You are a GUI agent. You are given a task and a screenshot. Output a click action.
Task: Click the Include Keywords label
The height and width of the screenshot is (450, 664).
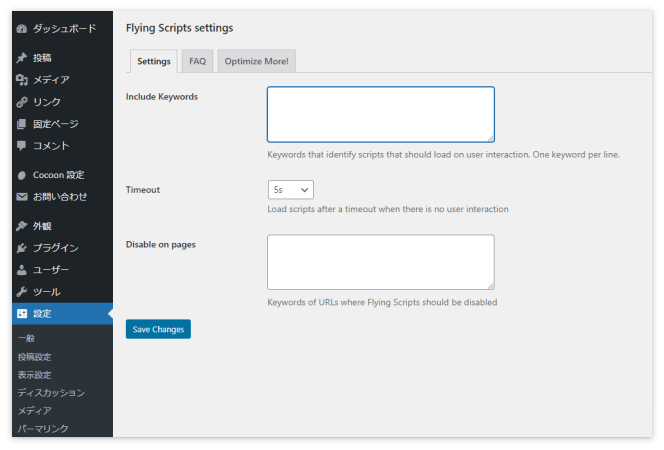(x=162, y=97)
